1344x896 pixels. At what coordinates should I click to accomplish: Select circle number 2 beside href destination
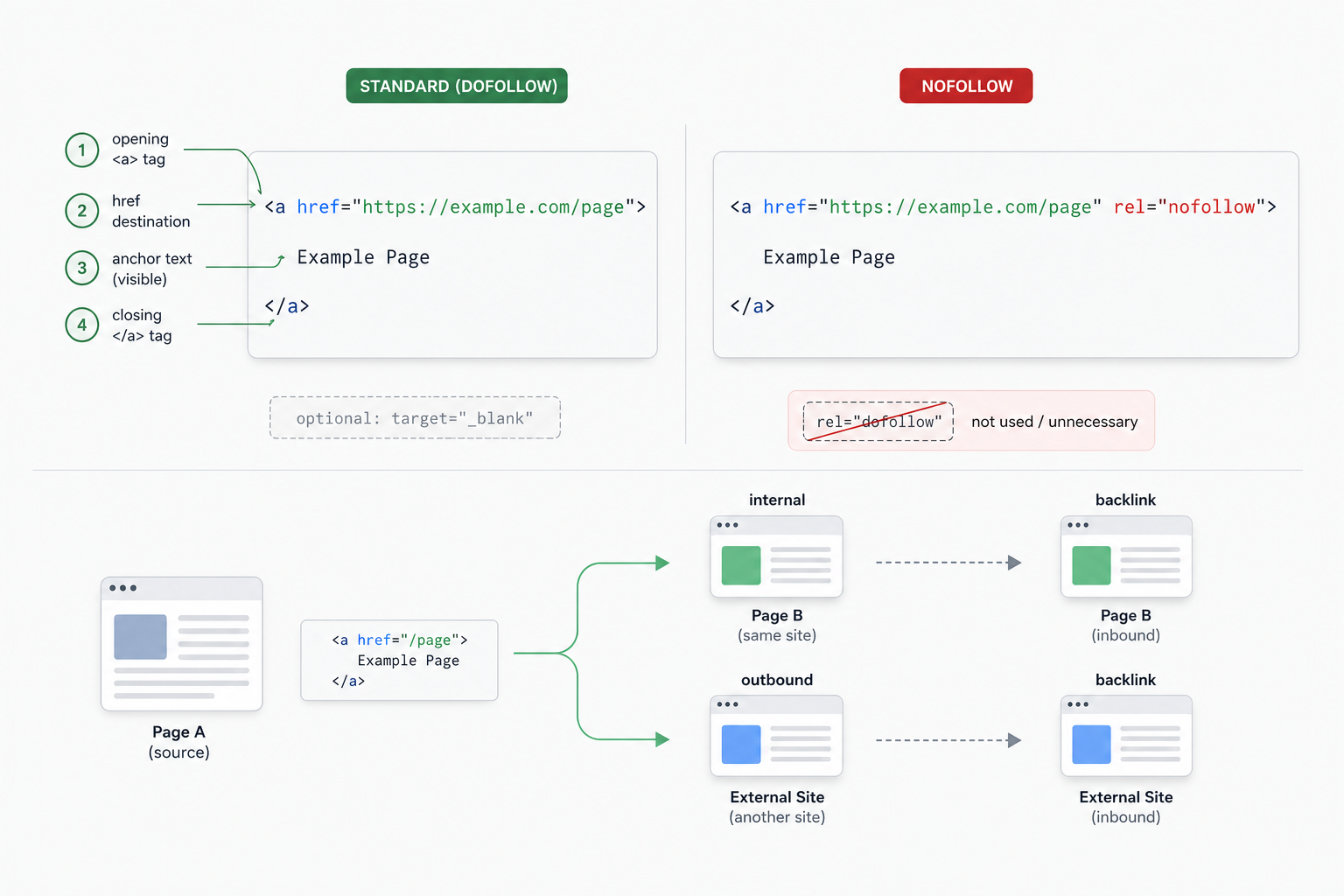point(82,211)
